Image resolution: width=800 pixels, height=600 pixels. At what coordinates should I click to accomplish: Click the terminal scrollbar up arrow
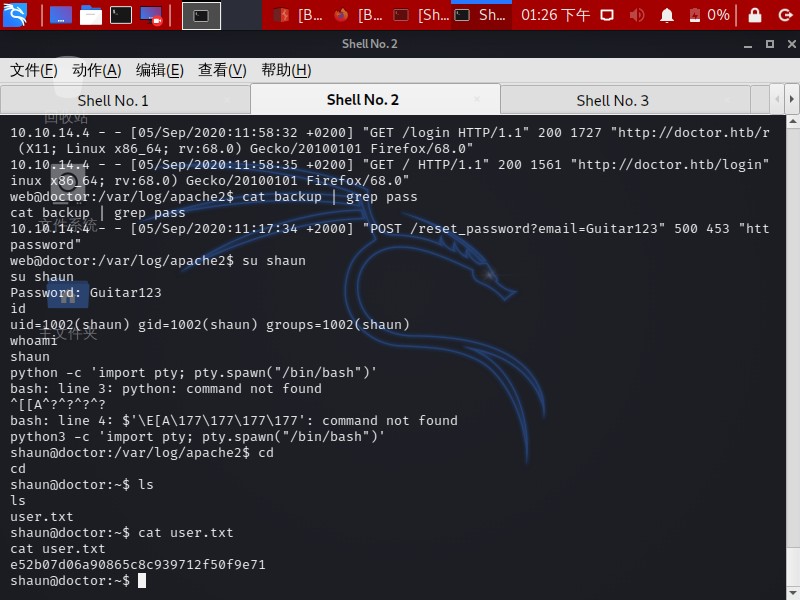[792, 121]
